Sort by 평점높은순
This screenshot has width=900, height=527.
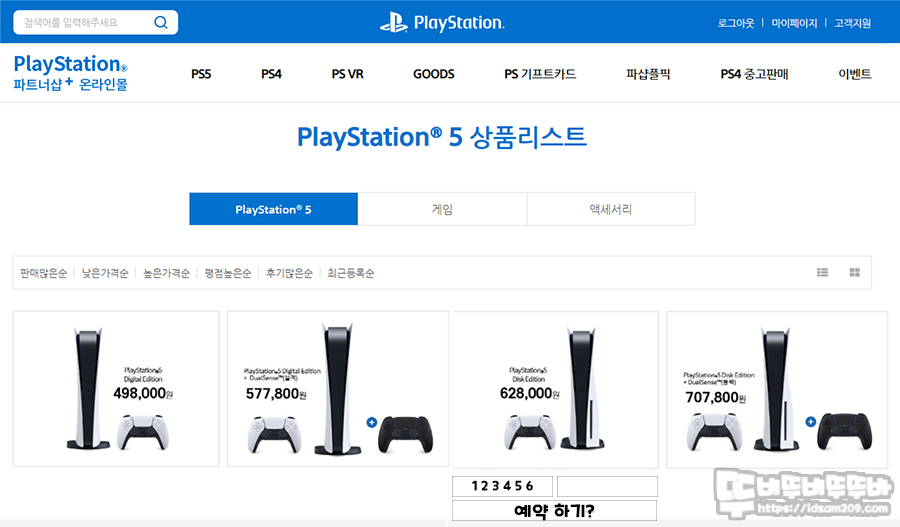point(228,273)
